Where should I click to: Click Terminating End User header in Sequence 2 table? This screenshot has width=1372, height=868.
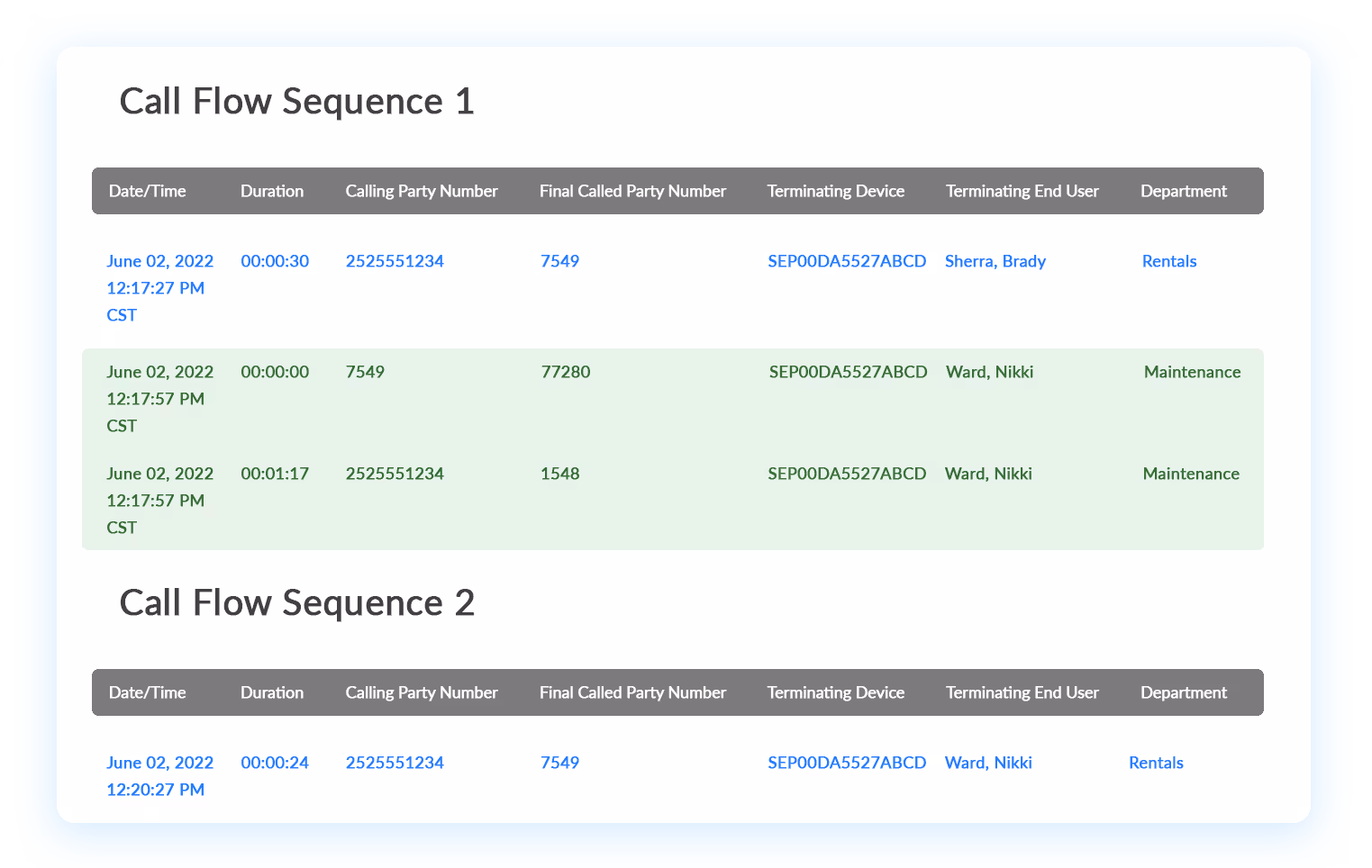tap(1022, 692)
